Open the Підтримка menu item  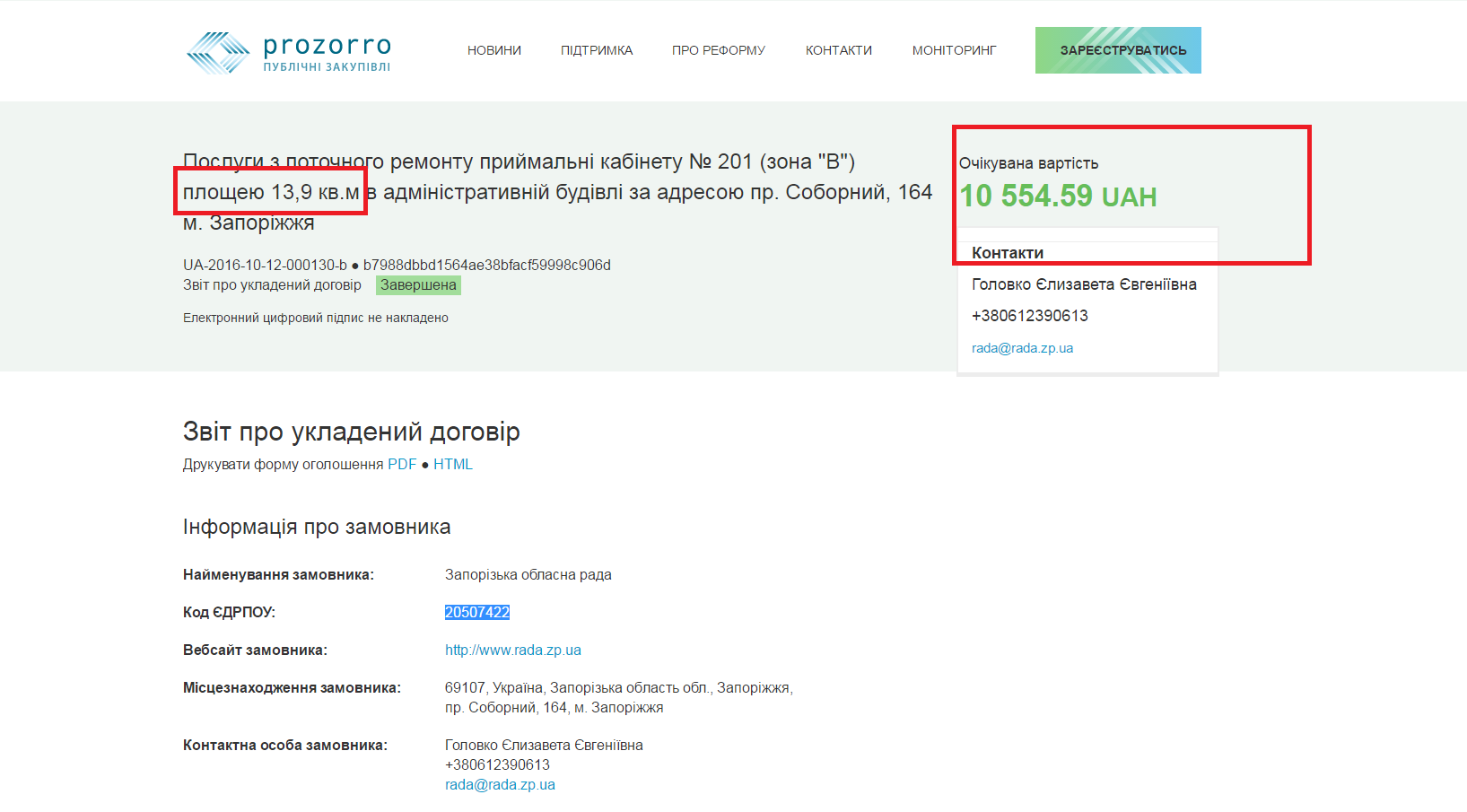pyautogui.click(x=597, y=50)
